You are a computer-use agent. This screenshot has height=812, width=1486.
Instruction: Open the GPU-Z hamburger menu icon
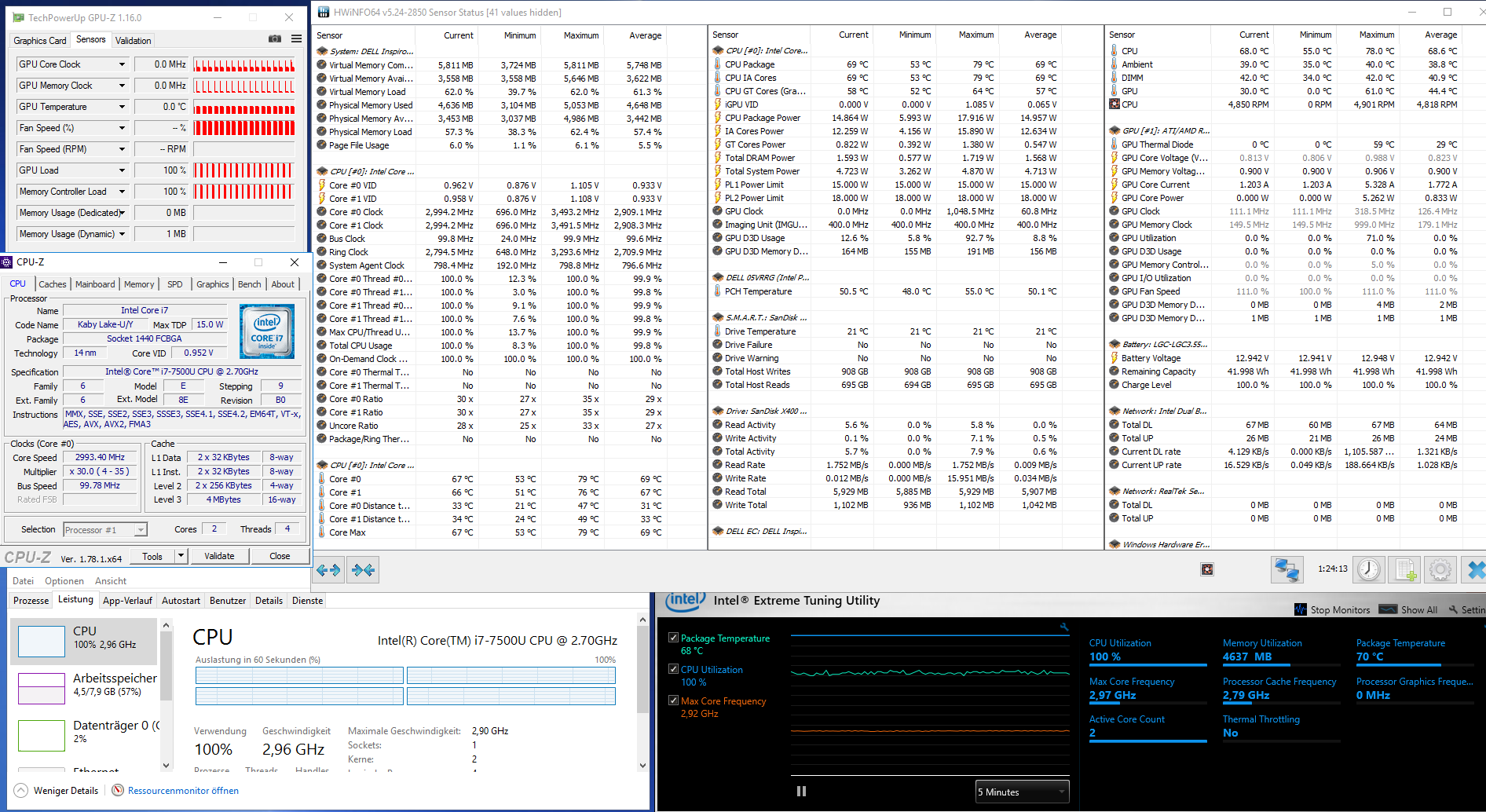pos(296,38)
